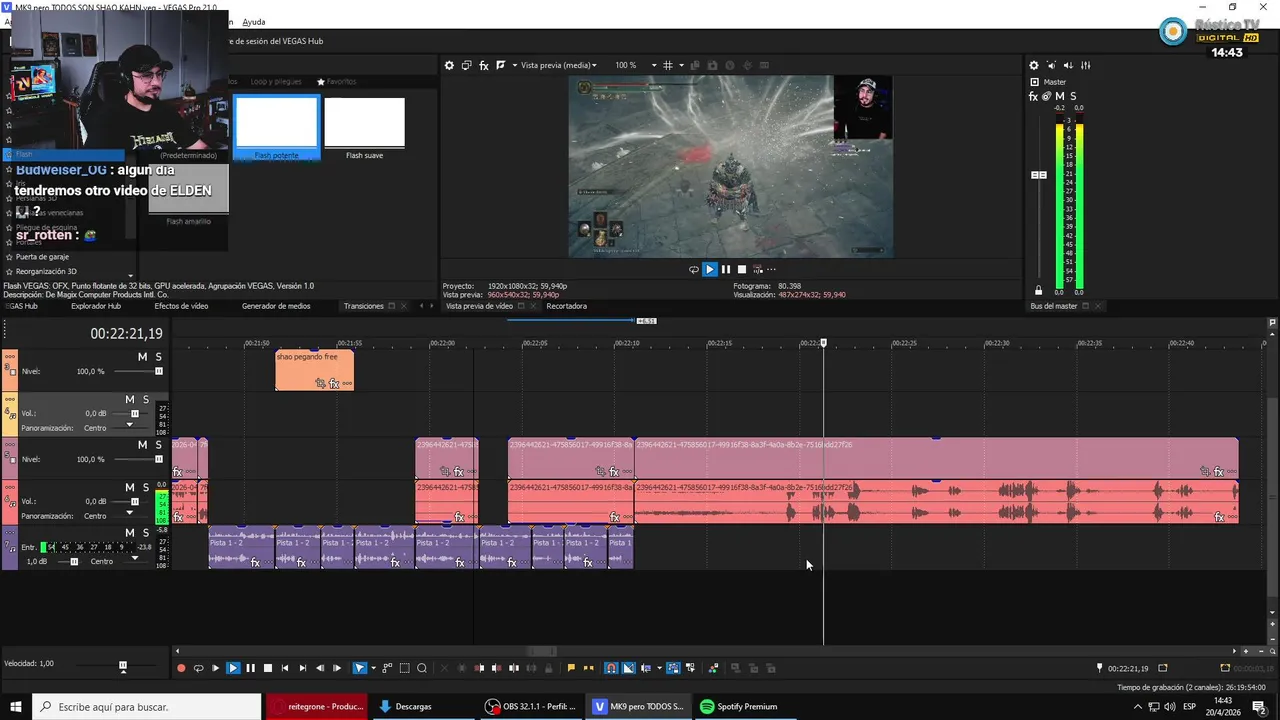
Task: Toggle loop playback in the timeline transport
Action: click(198, 668)
